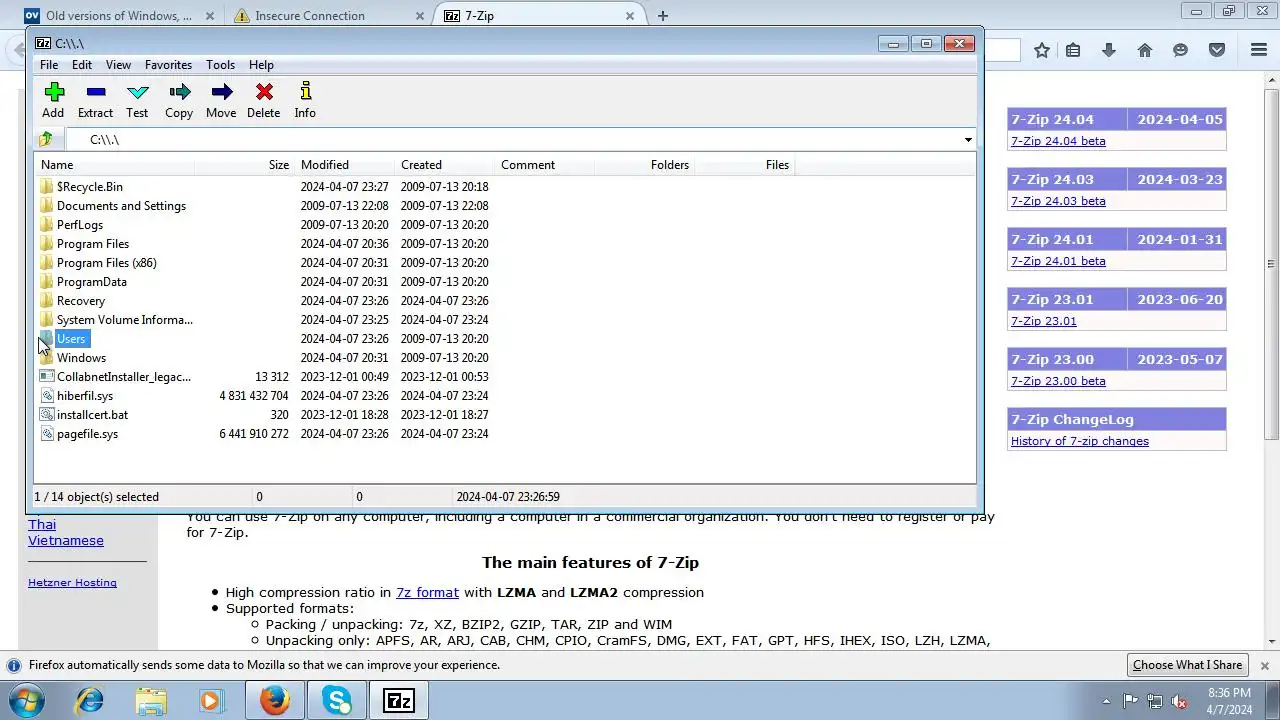Click the Vietnamese language link
The height and width of the screenshot is (720, 1280).
click(66, 540)
